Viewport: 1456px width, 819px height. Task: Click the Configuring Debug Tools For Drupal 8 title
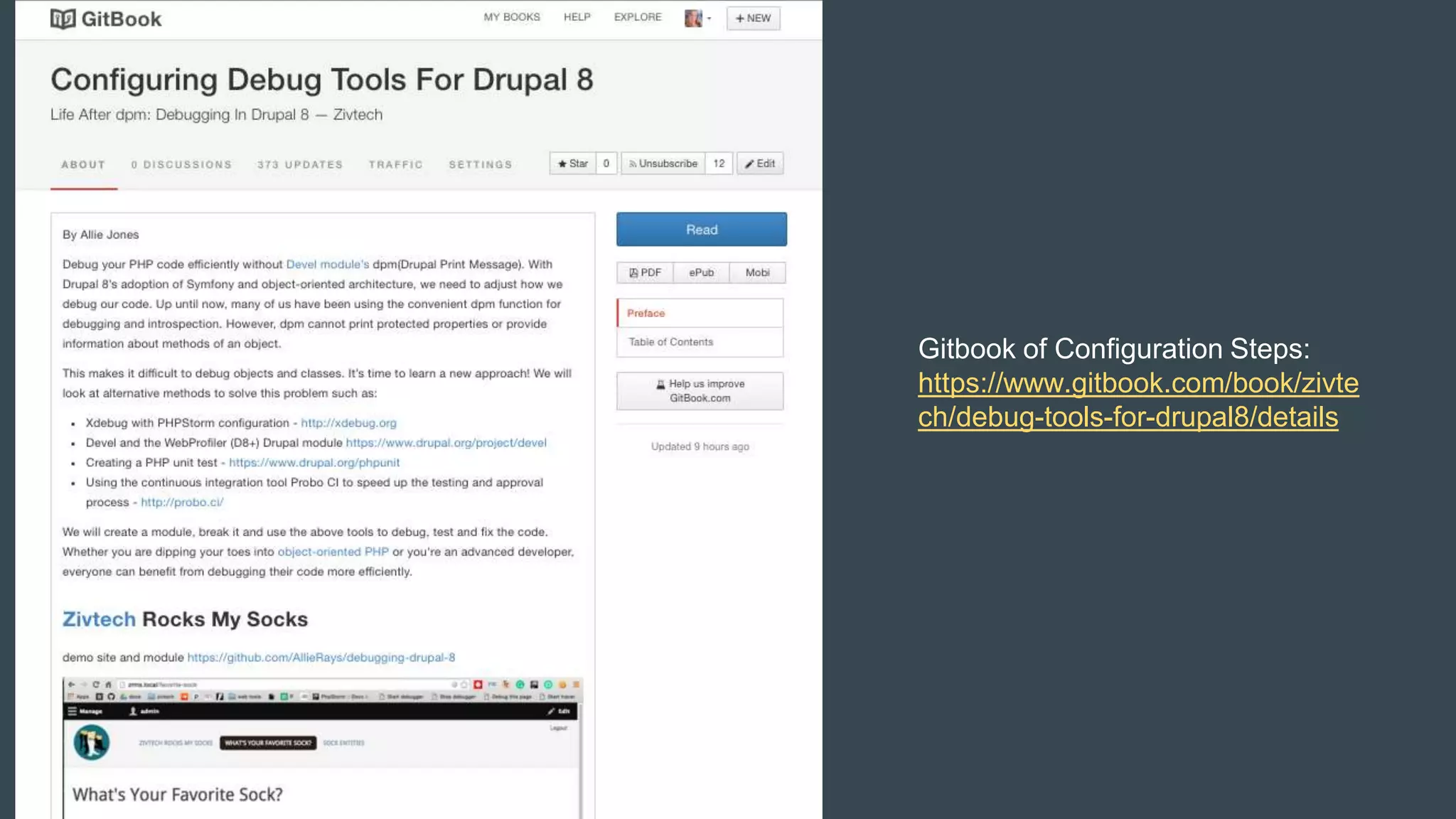(x=321, y=80)
